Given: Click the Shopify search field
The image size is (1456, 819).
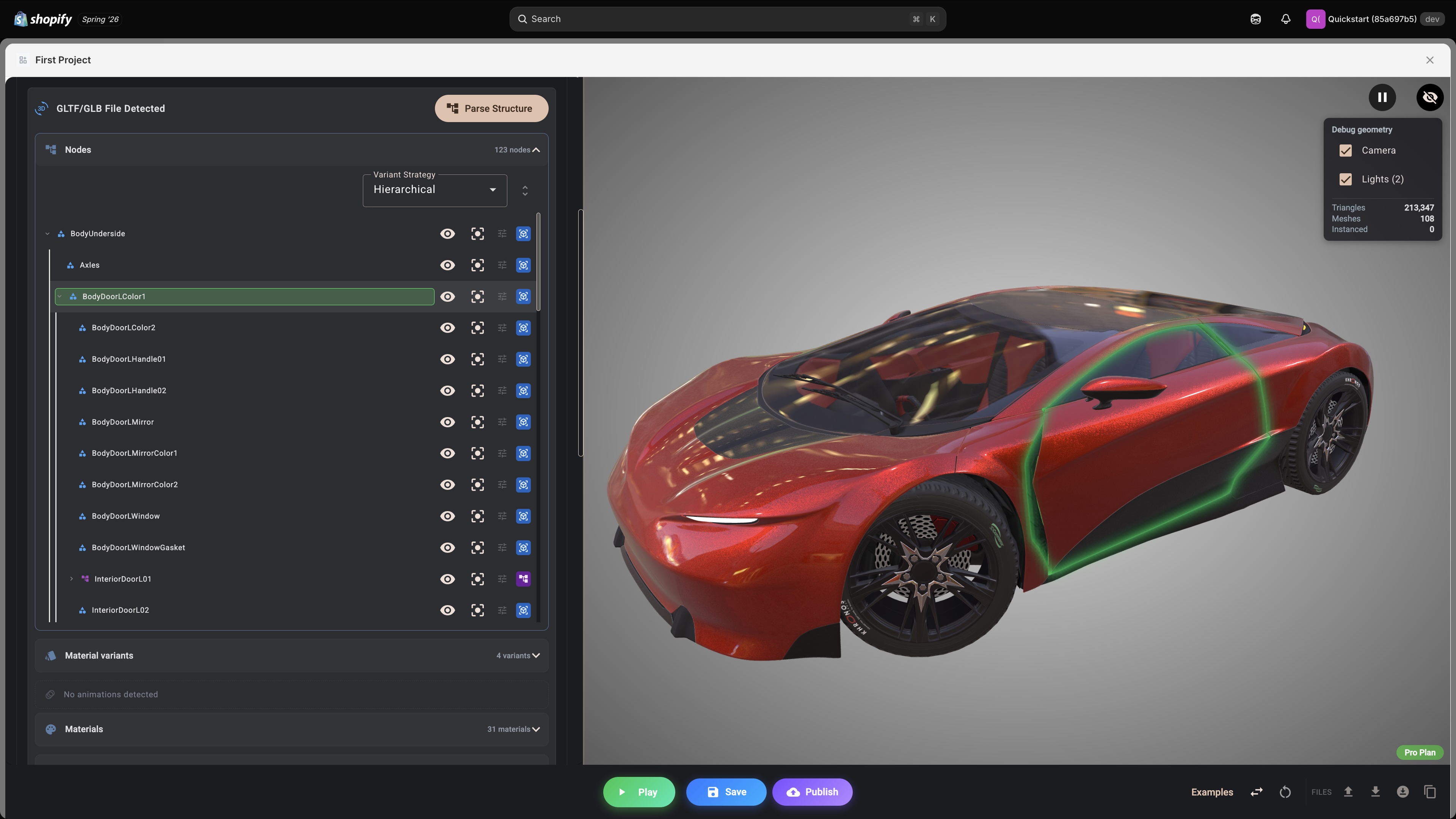Looking at the screenshot, I should (x=728, y=19).
